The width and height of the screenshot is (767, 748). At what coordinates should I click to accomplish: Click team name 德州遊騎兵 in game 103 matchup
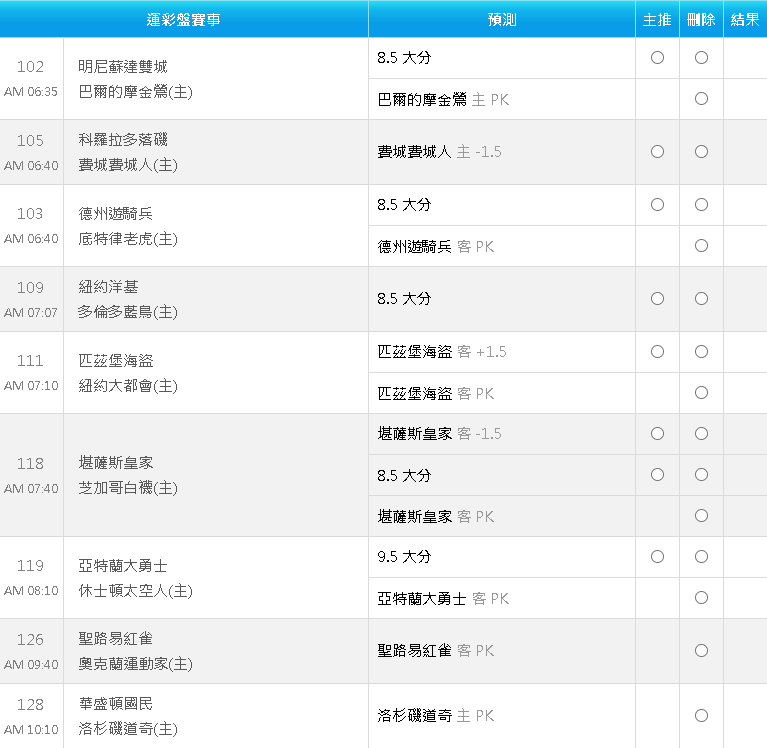[x=115, y=214]
